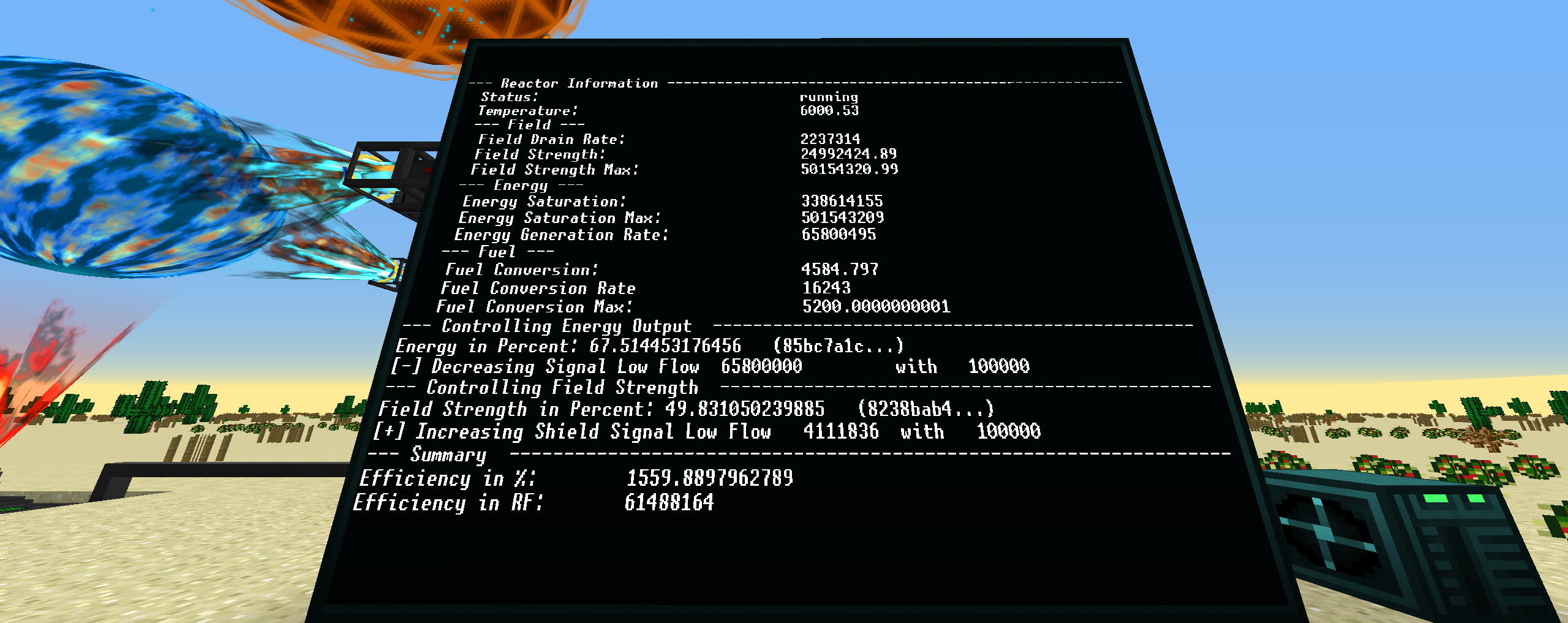Screen dimensions: 1568x623
Task: Expand the Summary section
Action: point(449,455)
